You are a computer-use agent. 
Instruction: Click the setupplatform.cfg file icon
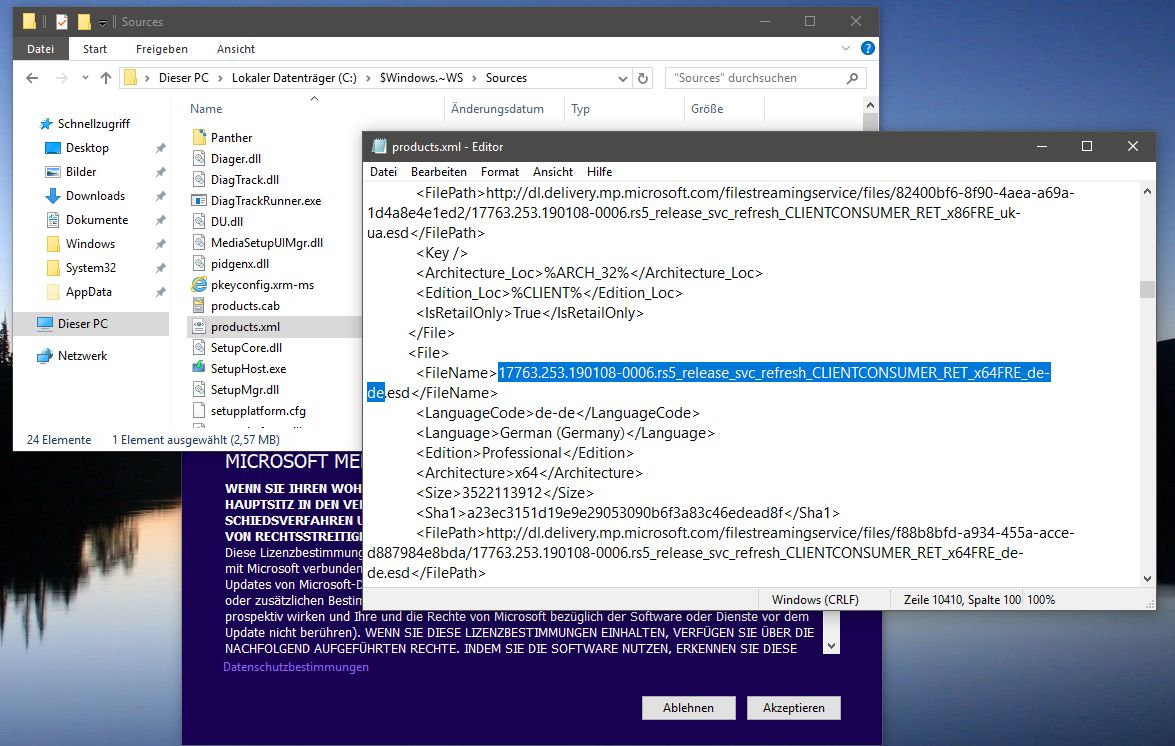[x=199, y=410]
